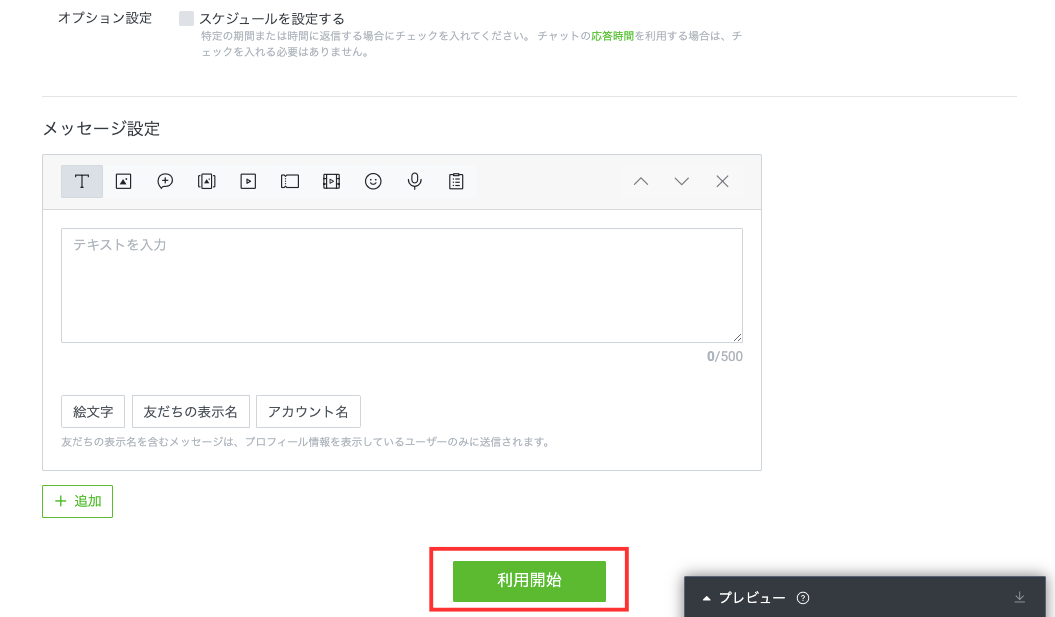Click the clipboard survey icon
Image resolution: width=1055 pixels, height=617 pixels.
(x=456, y=181)
